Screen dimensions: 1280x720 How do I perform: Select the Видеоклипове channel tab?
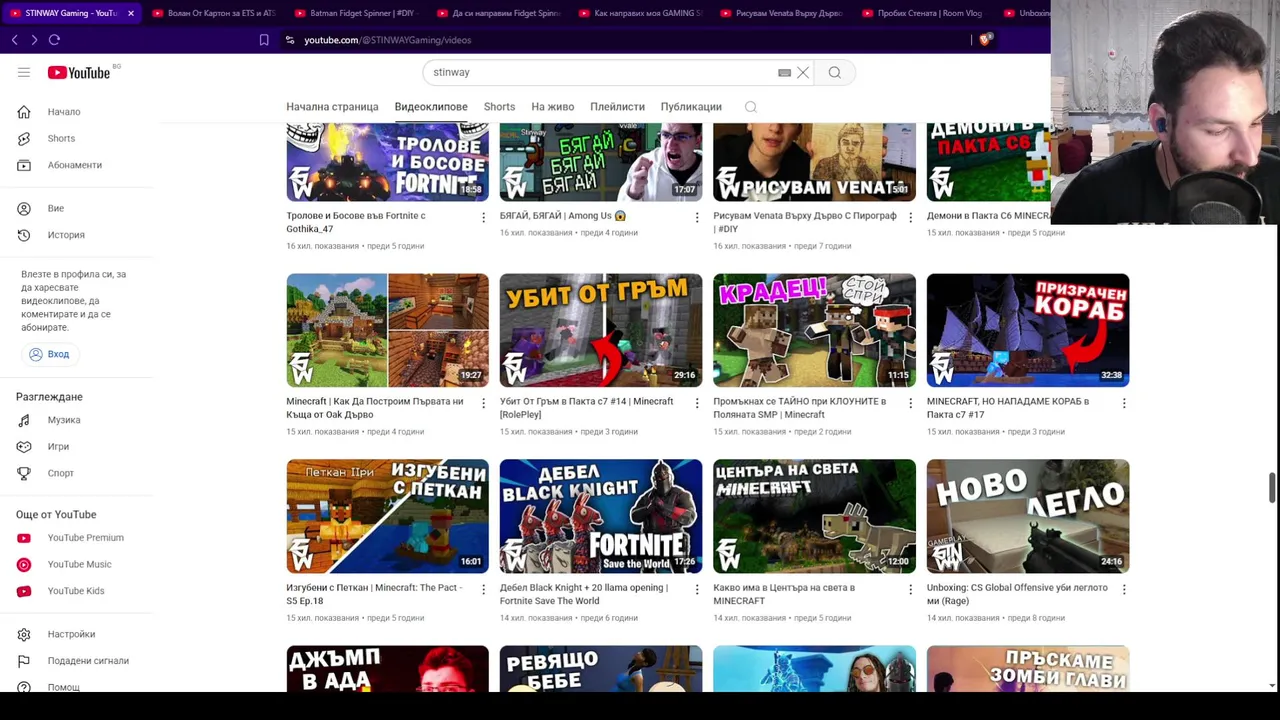coord(431,107)
